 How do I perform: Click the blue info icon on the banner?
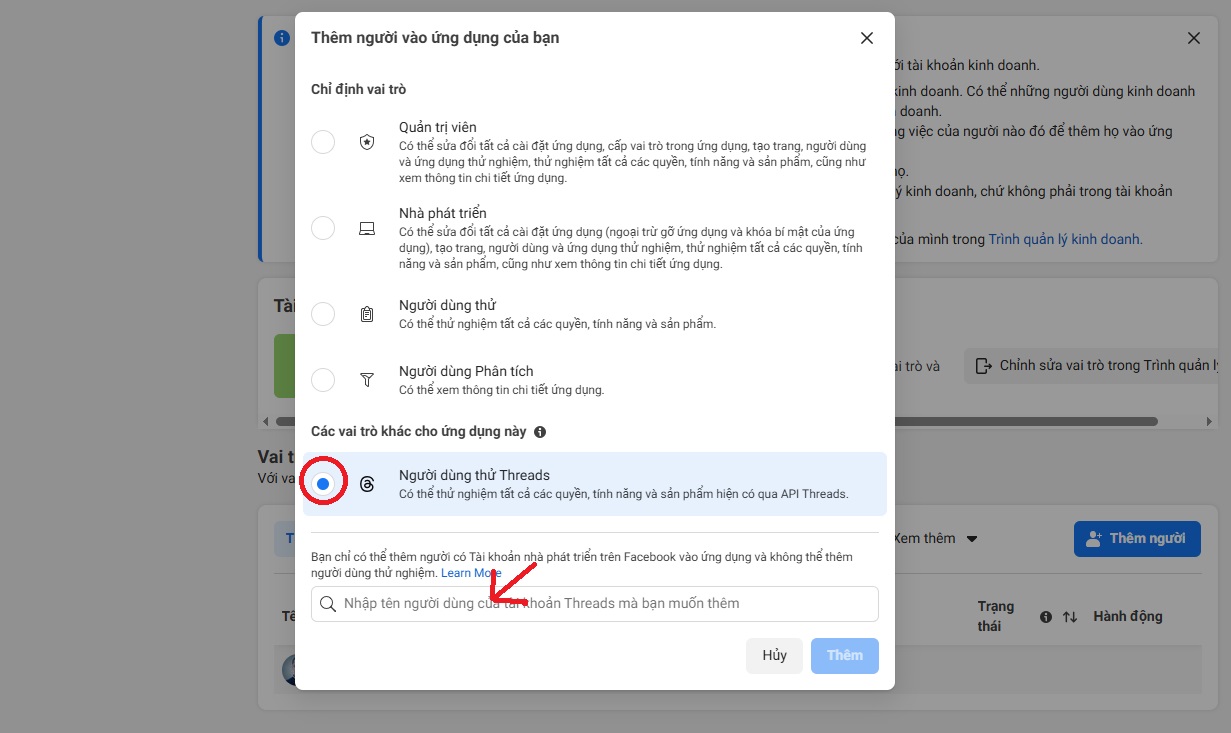tap(282, 38)
